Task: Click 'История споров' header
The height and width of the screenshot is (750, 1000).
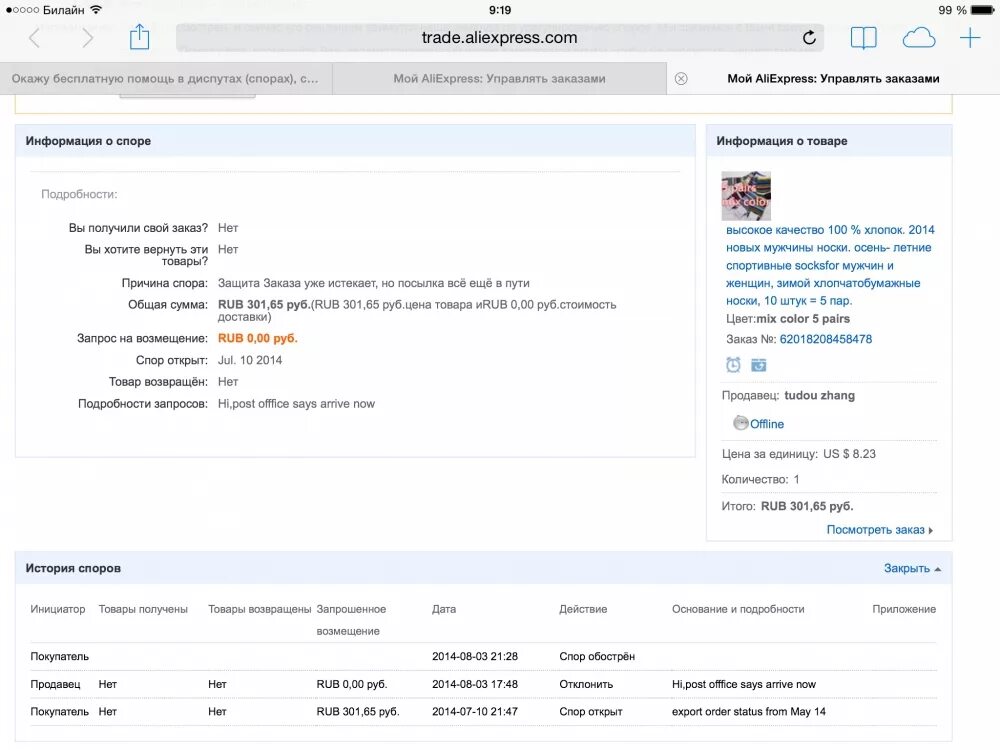Action: pos(73,568)
